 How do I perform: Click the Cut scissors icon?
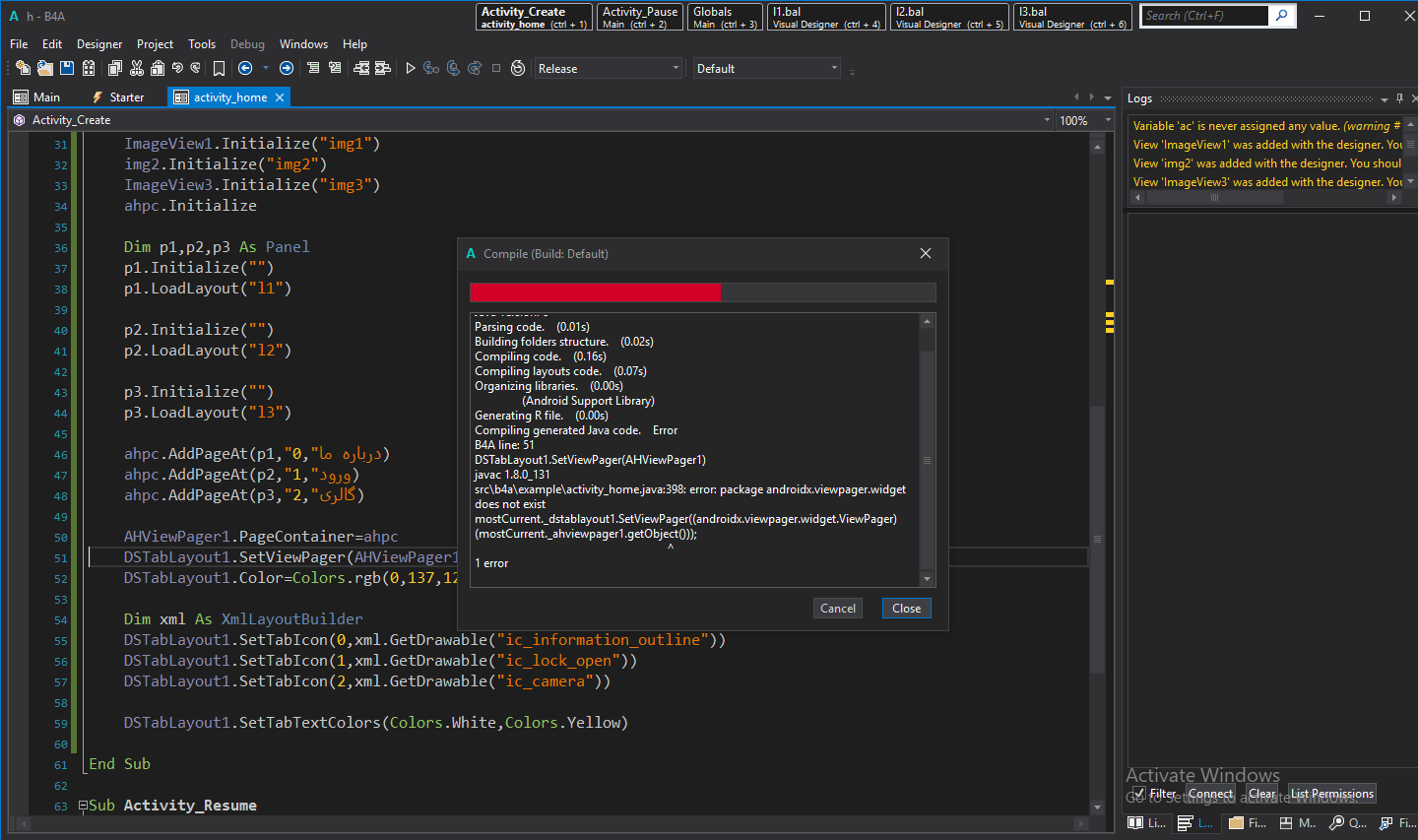[x=137, y=68]
